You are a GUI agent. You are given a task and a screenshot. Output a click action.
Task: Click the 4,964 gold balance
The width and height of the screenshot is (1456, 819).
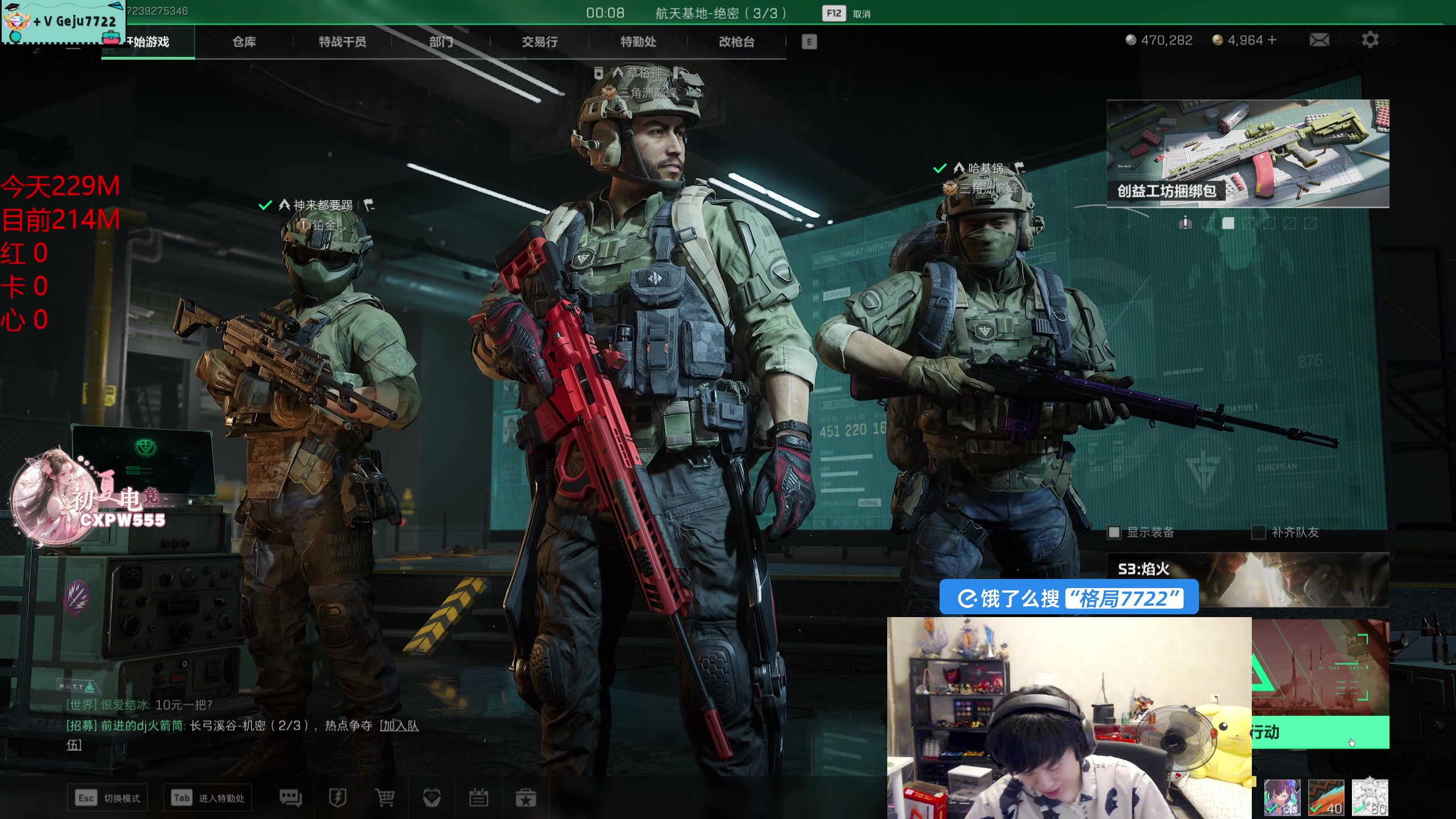point(1245,40)
